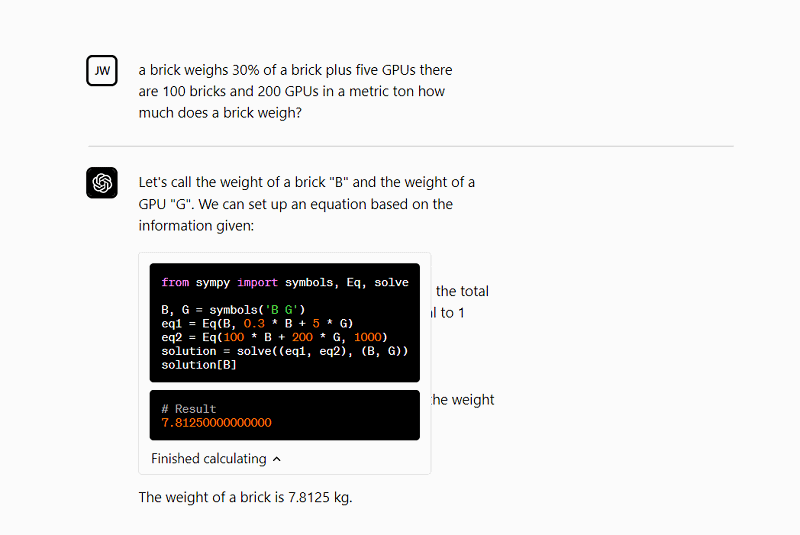Click the final answer sentence with 7.8125 kg
800x535 pixels.
click(245, 497)
